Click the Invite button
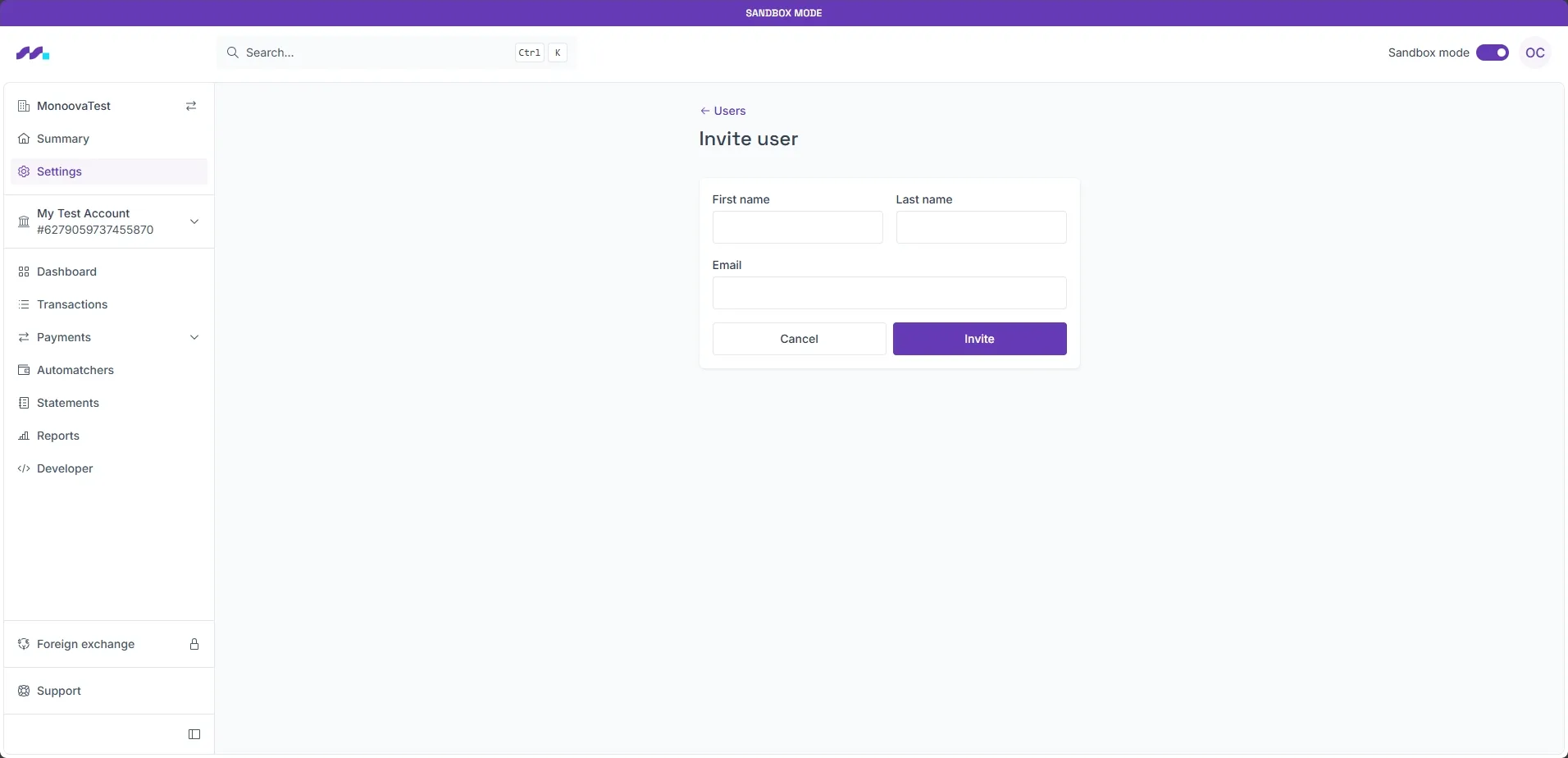 (x=979, y=339)
